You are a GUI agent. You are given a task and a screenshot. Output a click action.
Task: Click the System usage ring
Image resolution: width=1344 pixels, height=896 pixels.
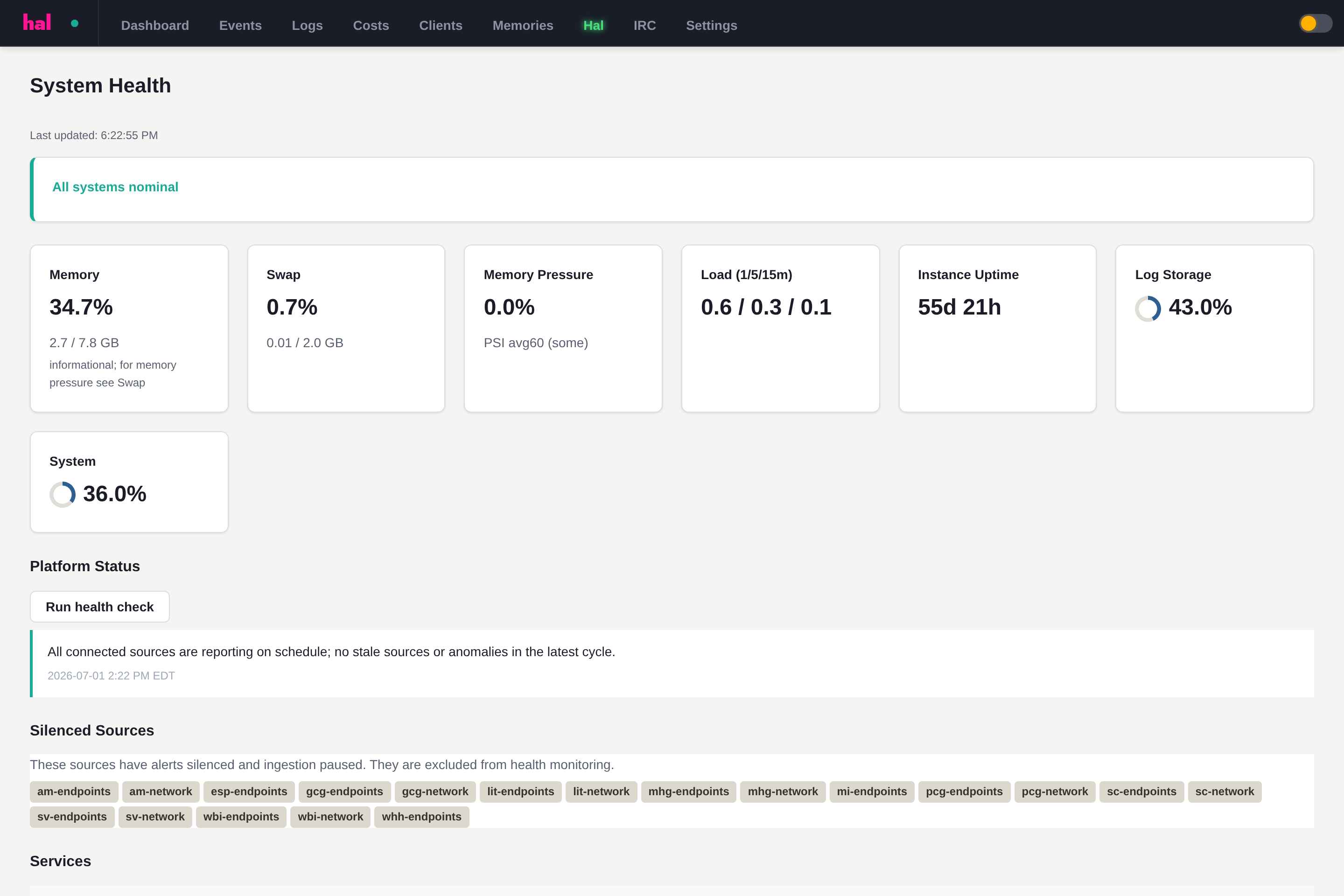pos(62,494)
